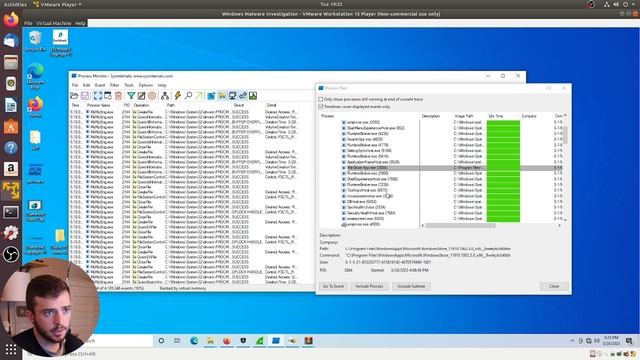Click the Include Process button
This screenshot has width=640, height=360.
[x=369, y=286]
